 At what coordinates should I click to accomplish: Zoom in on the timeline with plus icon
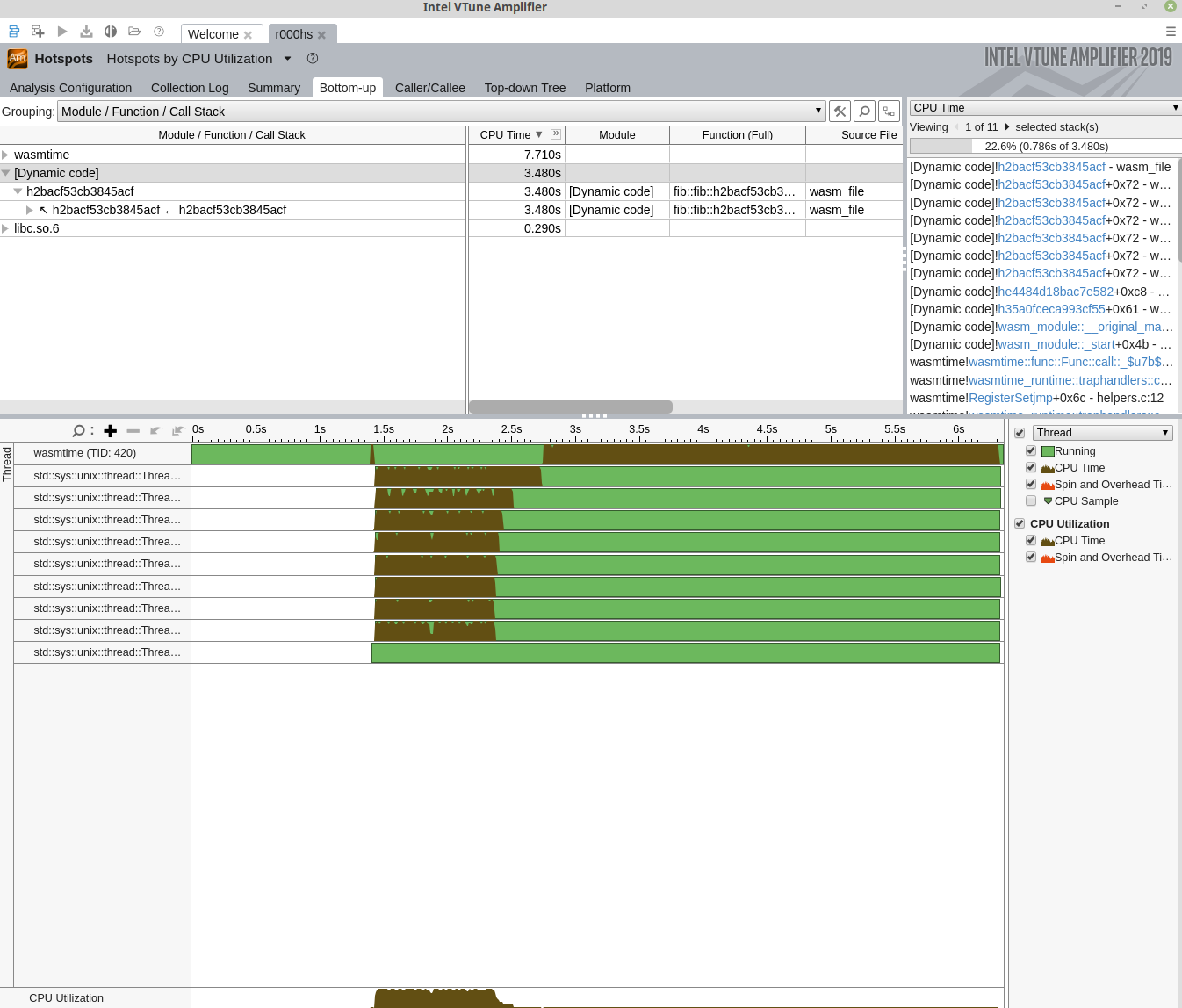coord(110,430)
